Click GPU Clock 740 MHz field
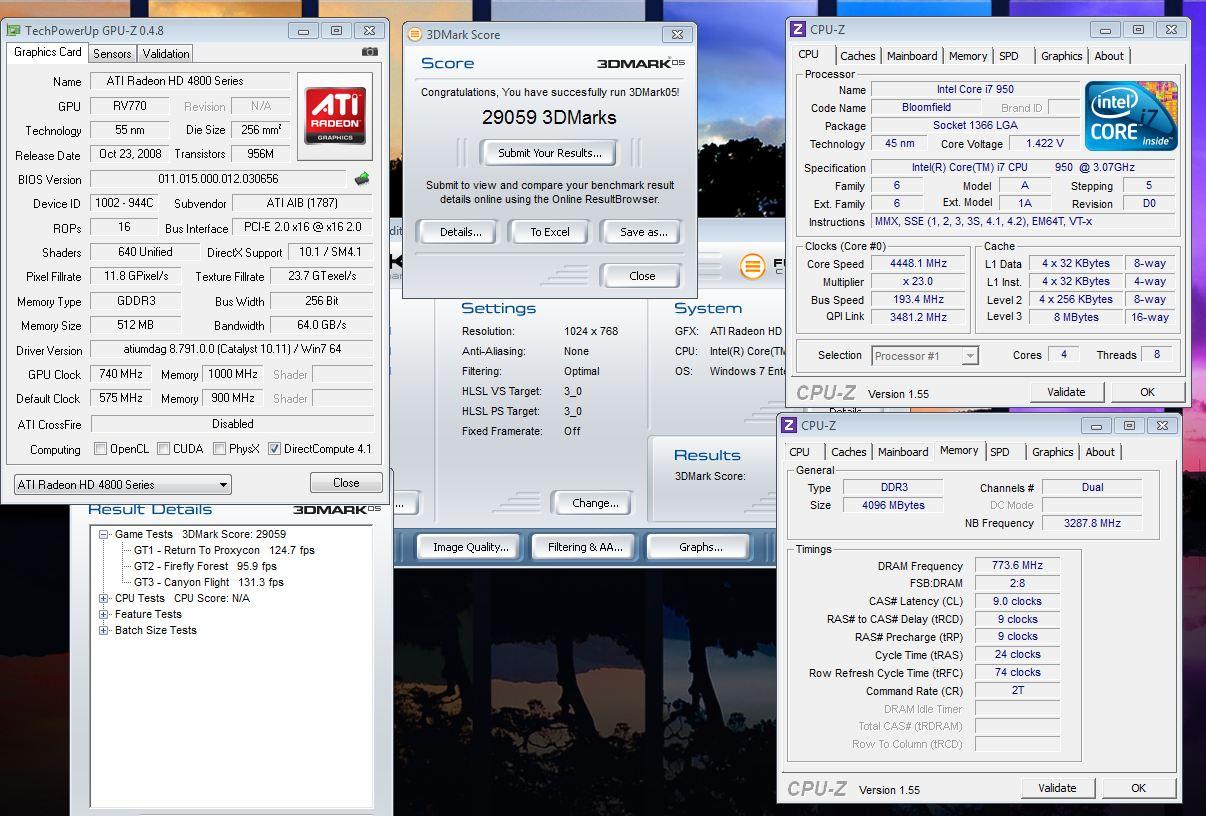Screen dimensions: 1206x816 click(x=120, y=374)
